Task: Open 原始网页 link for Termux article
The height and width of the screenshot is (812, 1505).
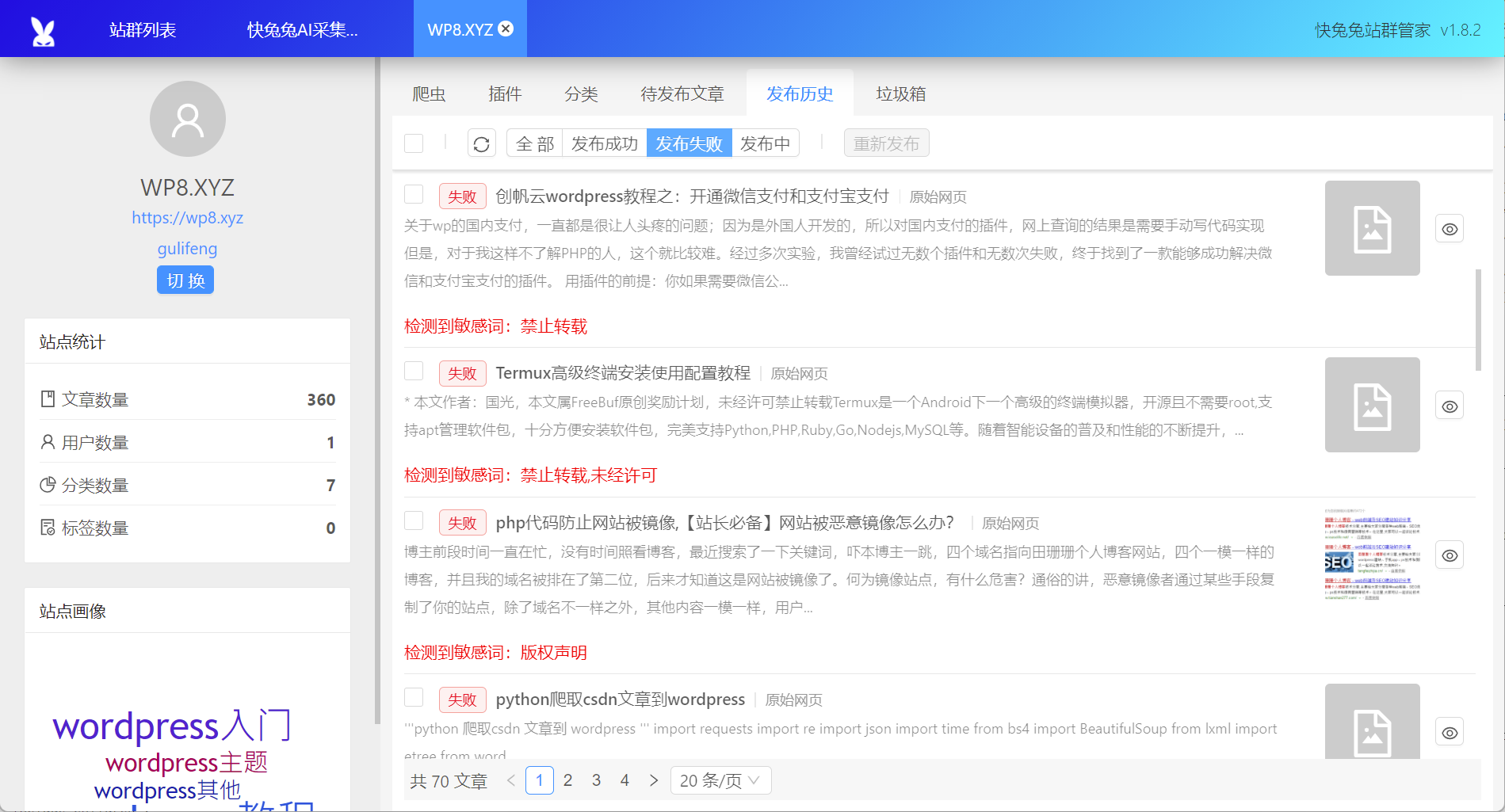Action: click(x=799, y=374)
